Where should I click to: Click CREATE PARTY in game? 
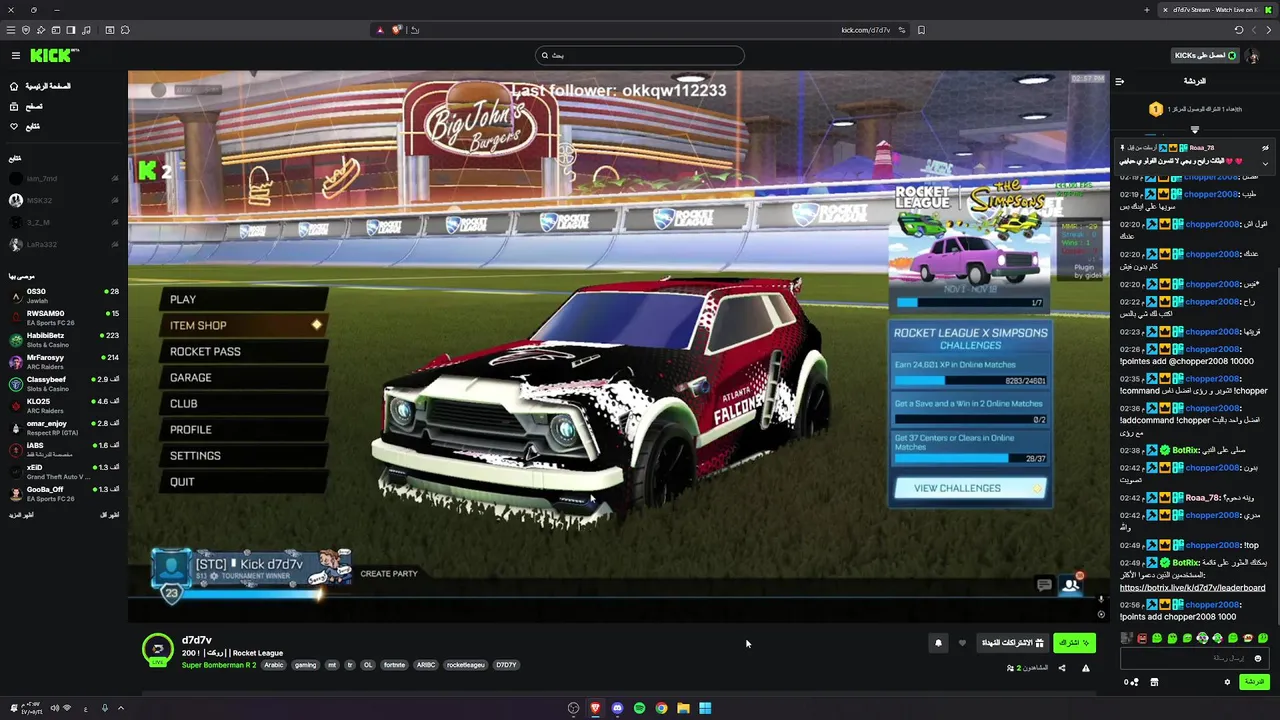(x=389, y=574)
